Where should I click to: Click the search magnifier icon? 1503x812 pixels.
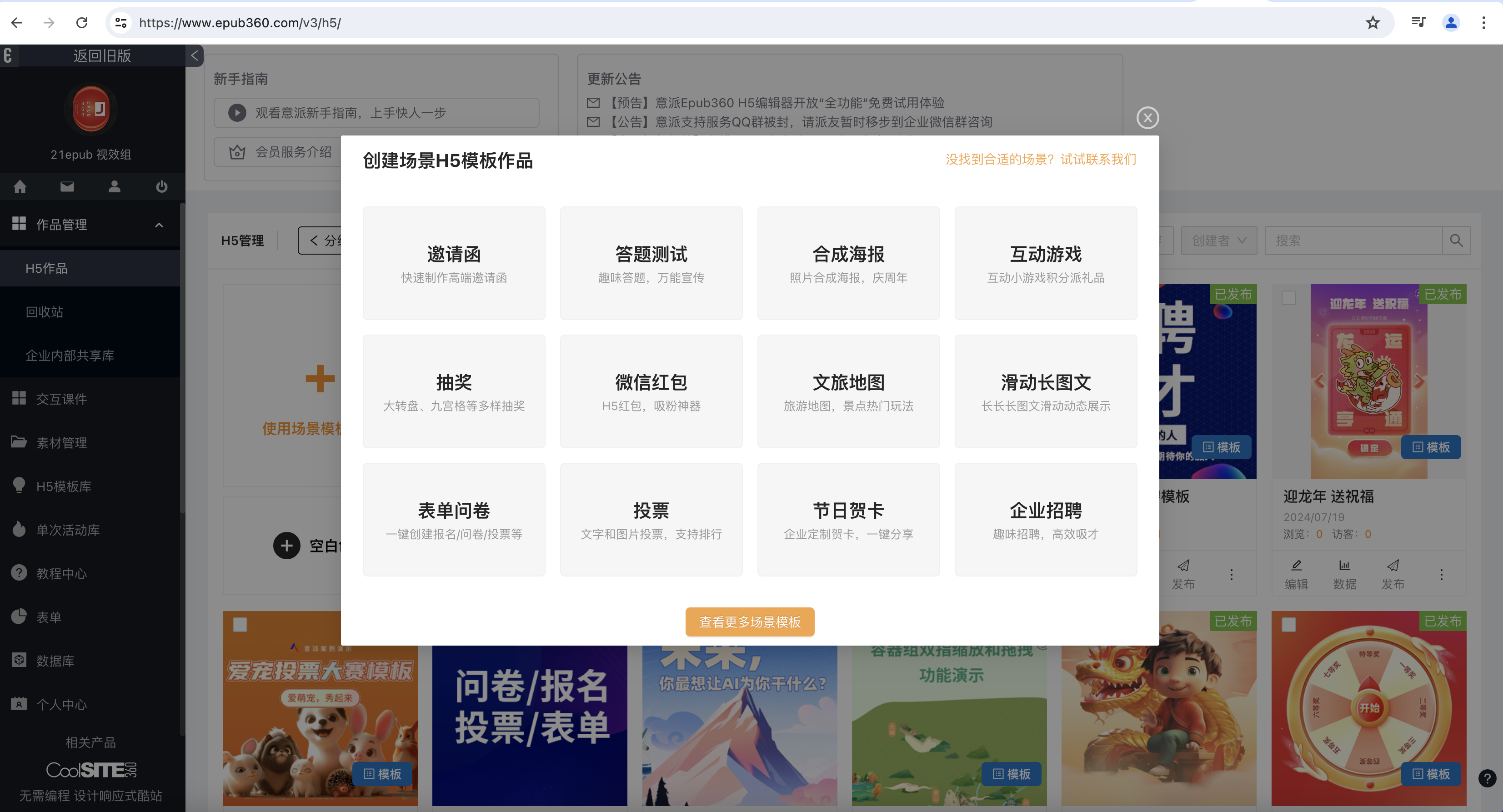[x=1456, y=241]
